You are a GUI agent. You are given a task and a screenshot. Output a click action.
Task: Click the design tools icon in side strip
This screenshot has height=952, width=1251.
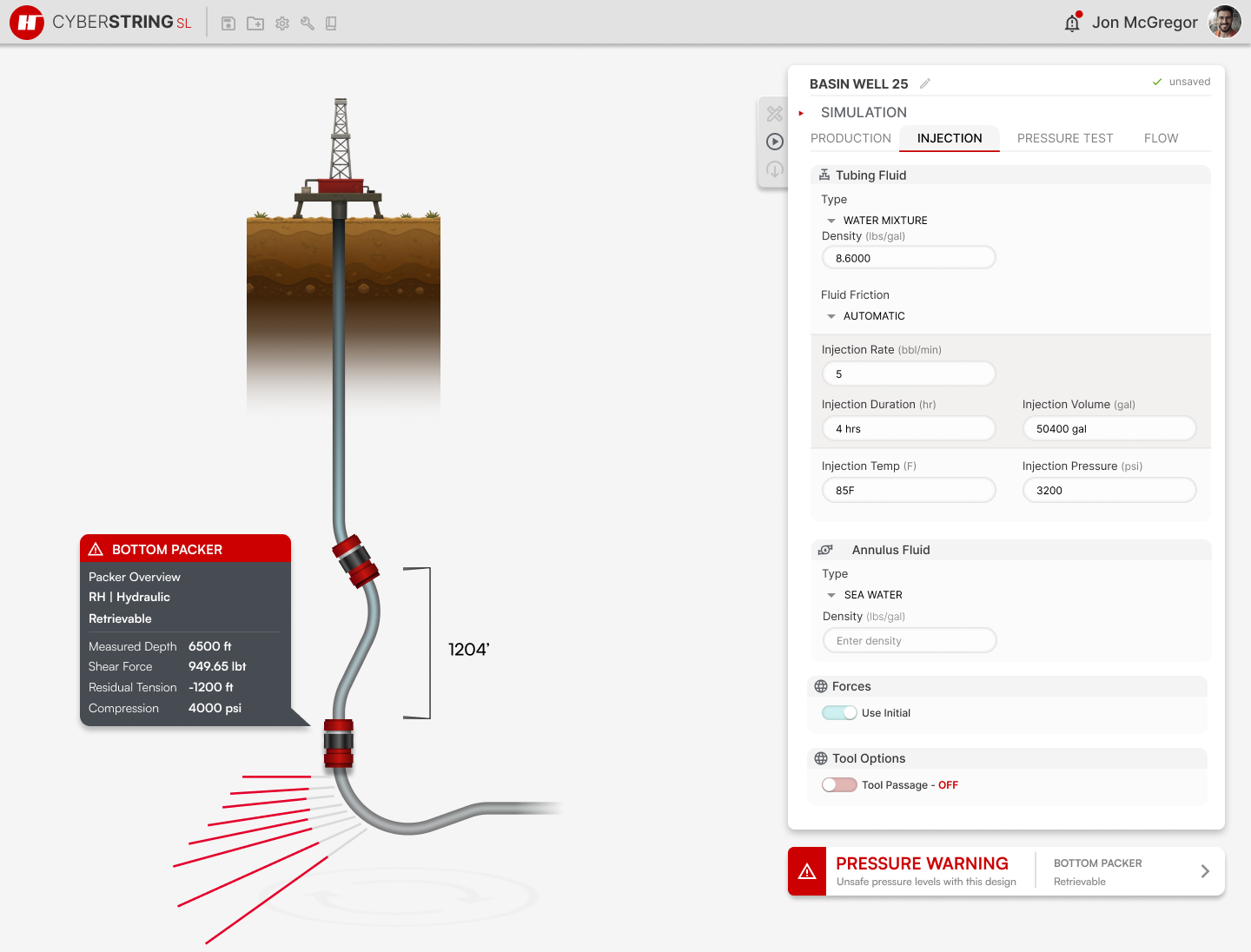click(775, 114)
